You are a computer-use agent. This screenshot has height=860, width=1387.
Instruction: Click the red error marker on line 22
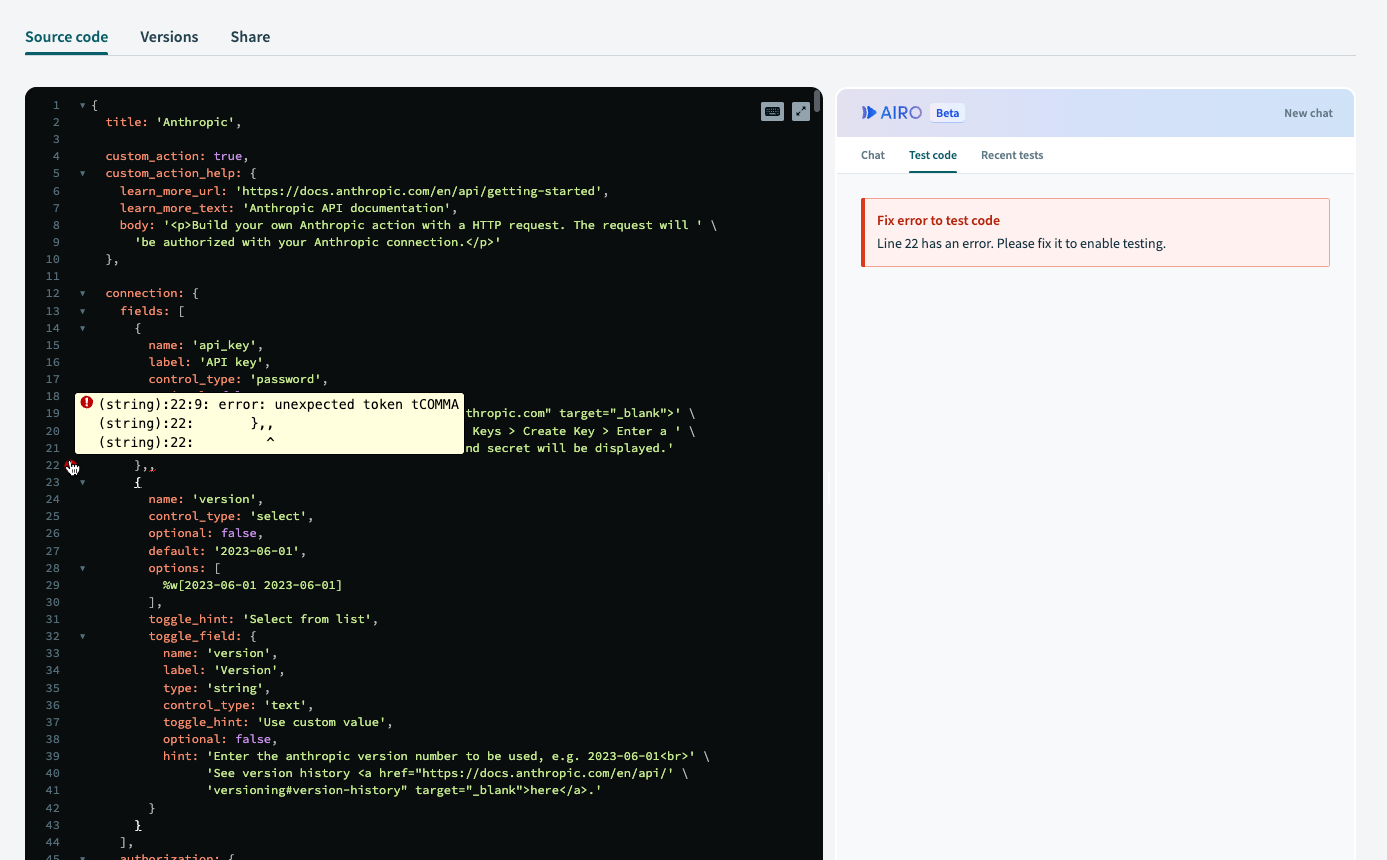point(70,465)
